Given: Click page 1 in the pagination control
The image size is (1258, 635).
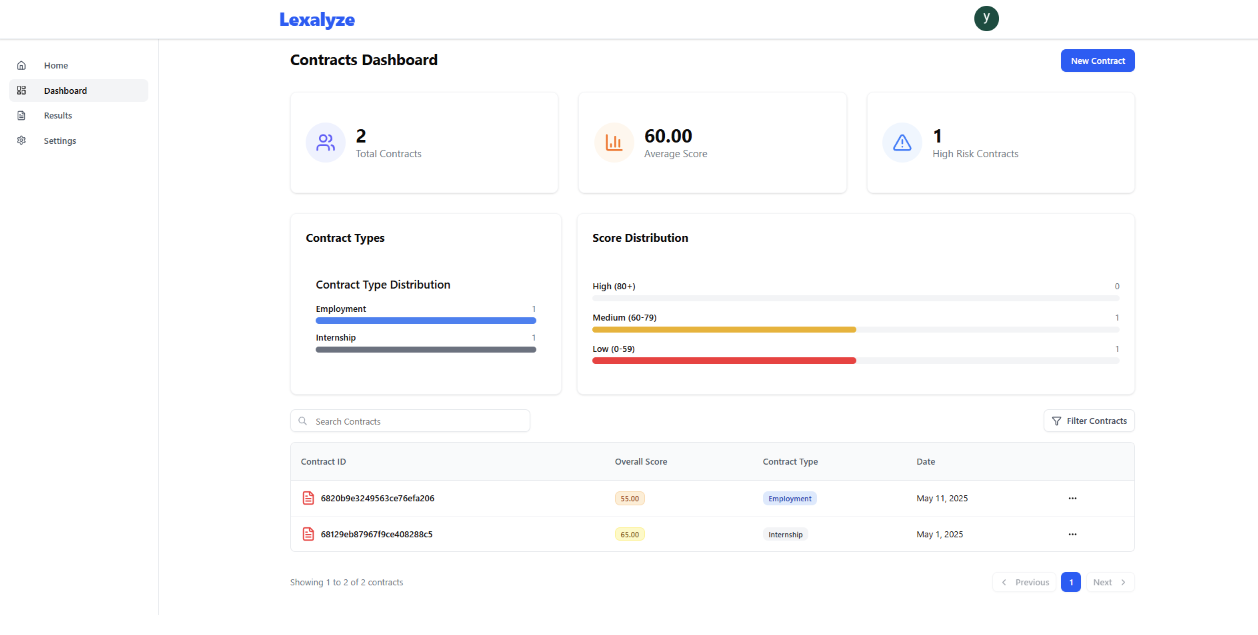Looking at the screenshot, I should tap(1071, 582).
